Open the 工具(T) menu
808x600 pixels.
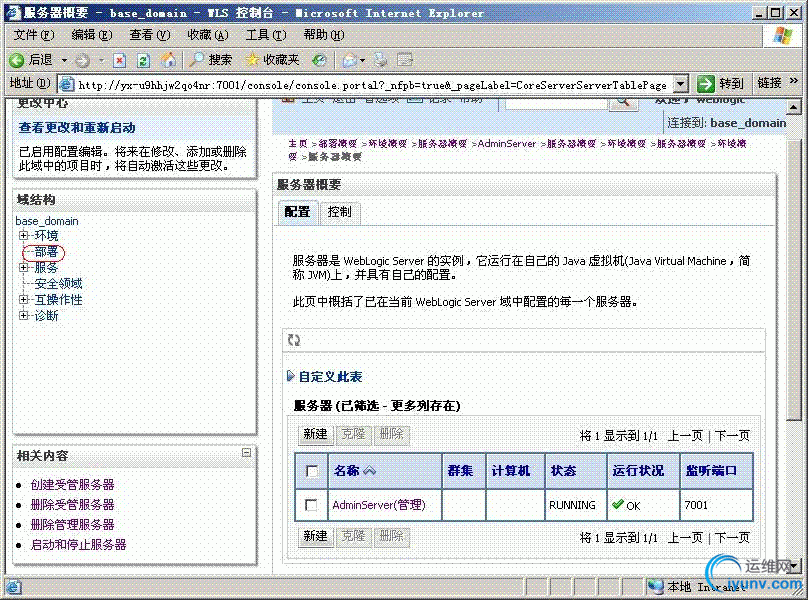click(x=265, y=35)
